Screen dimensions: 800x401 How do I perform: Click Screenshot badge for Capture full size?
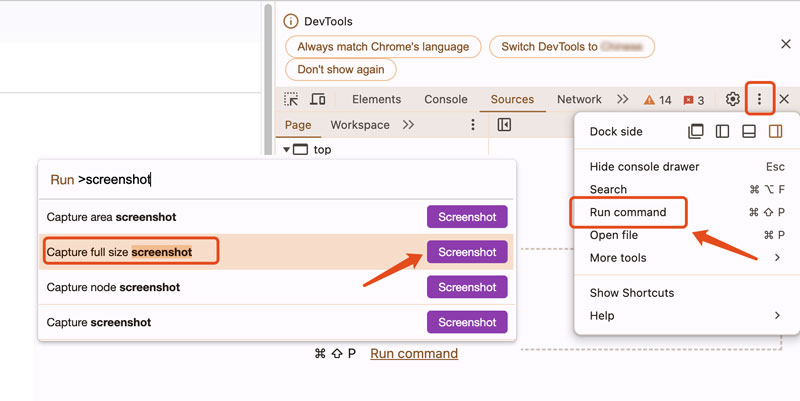point(467,252)
